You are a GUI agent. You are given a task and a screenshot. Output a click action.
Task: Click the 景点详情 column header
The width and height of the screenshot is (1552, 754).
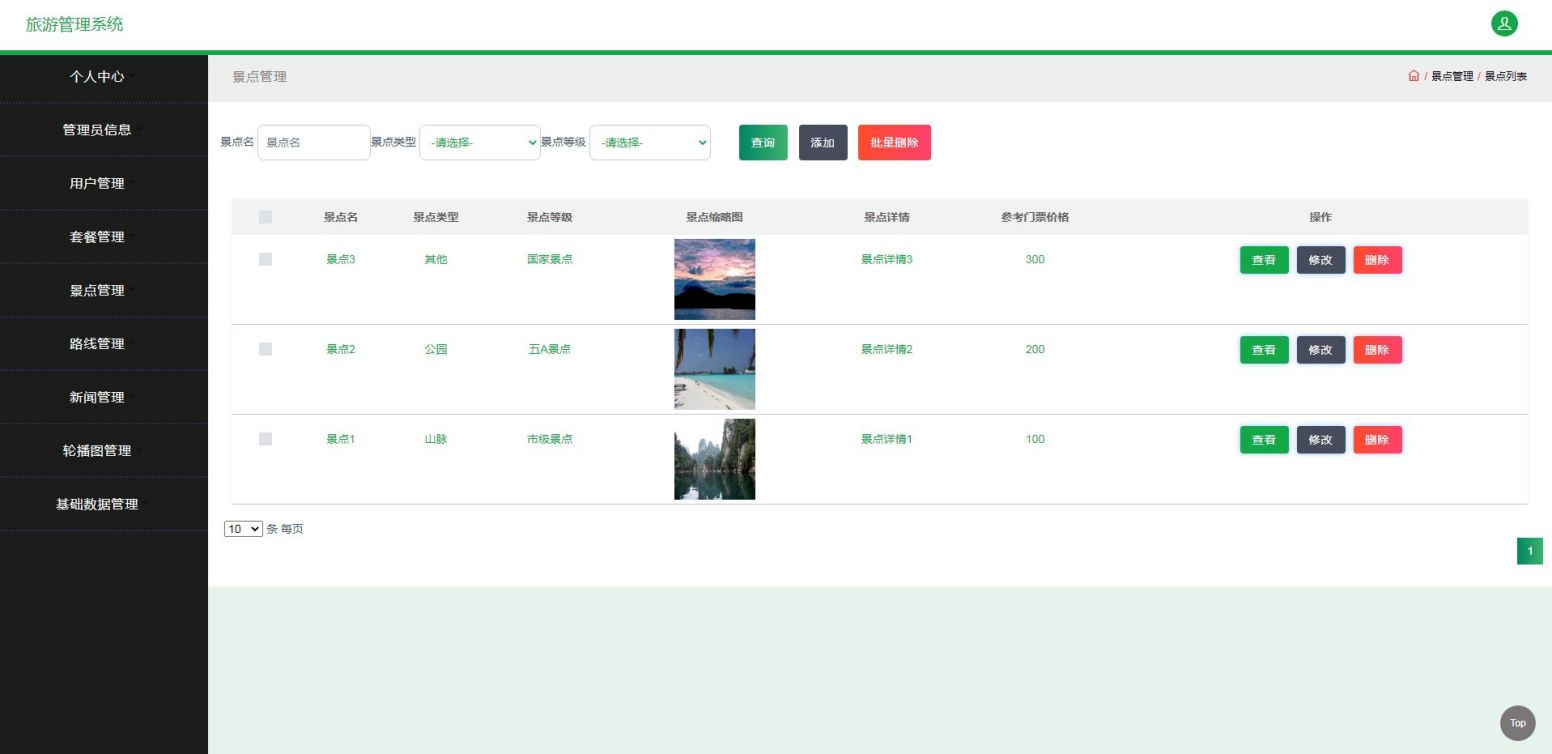(x=887, y=217)
